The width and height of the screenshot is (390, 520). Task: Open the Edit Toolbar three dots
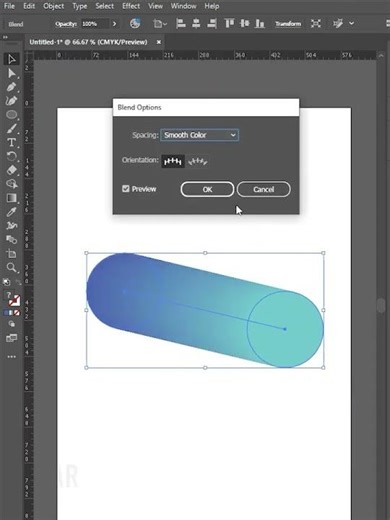tap(11, 357)
